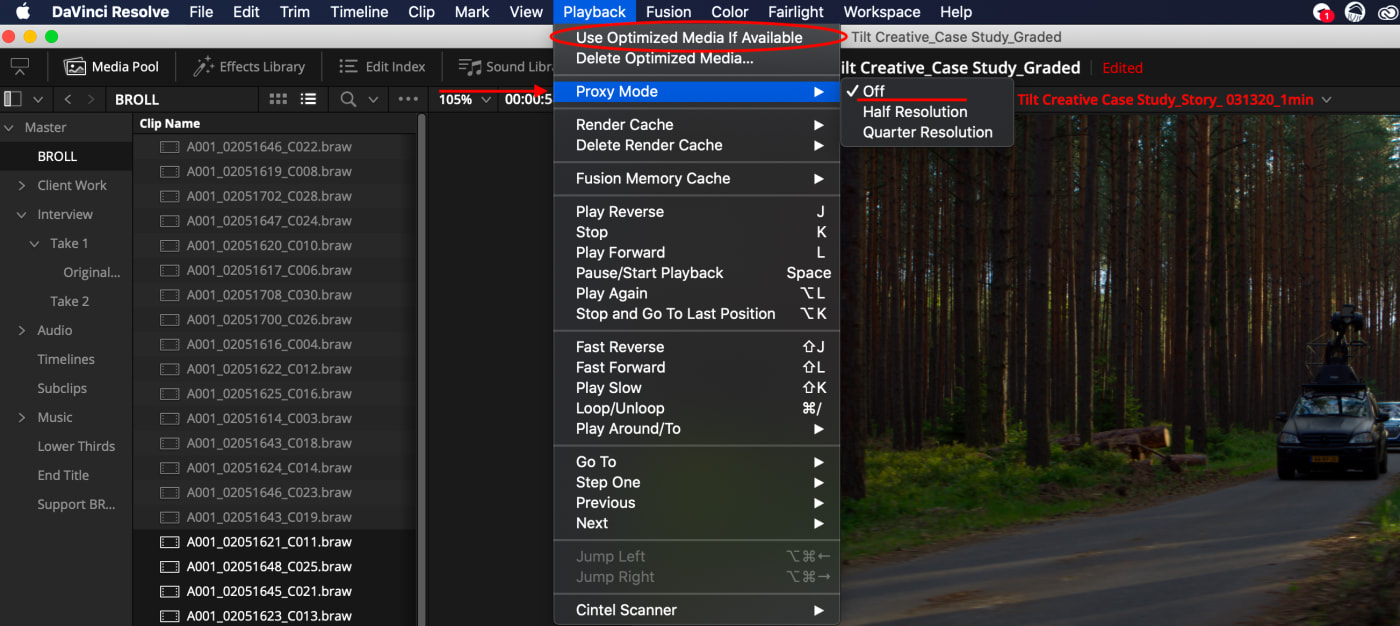The image size is (1400, 626).
Task: Click Delete Render Cache
Action: coord(697,145)
